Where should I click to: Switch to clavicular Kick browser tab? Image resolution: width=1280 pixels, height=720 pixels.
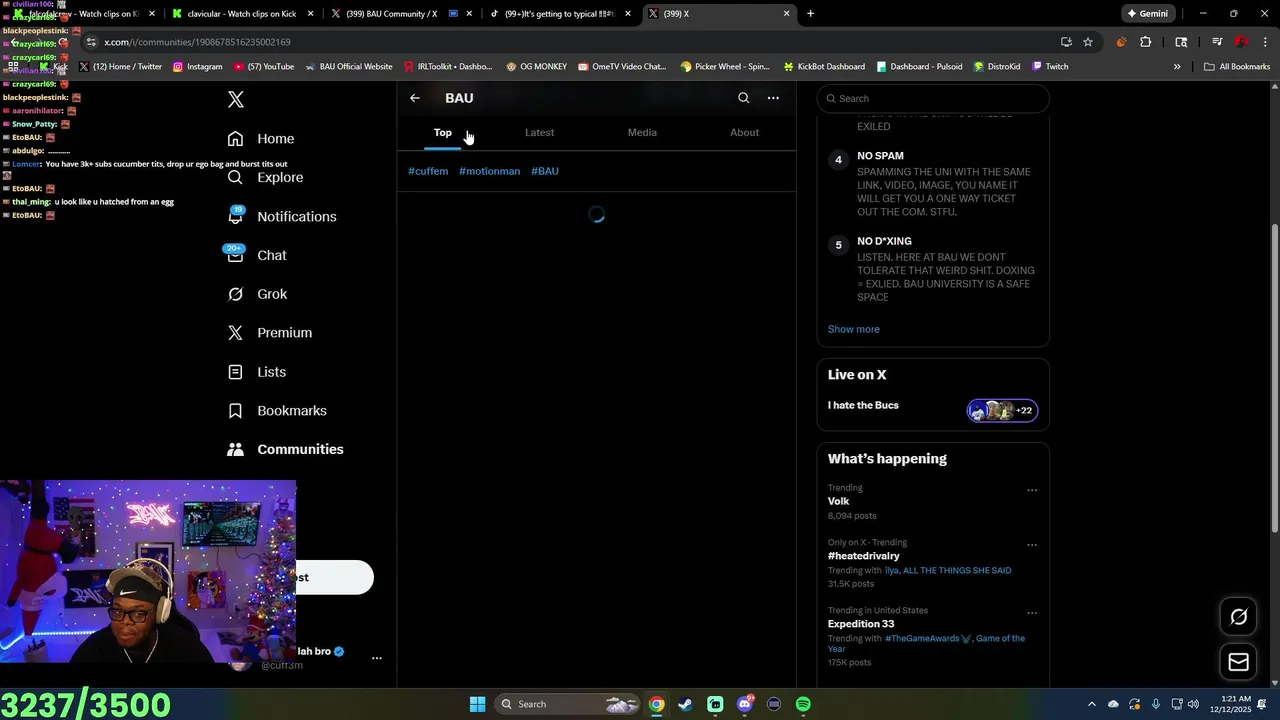tap(244, 14)
